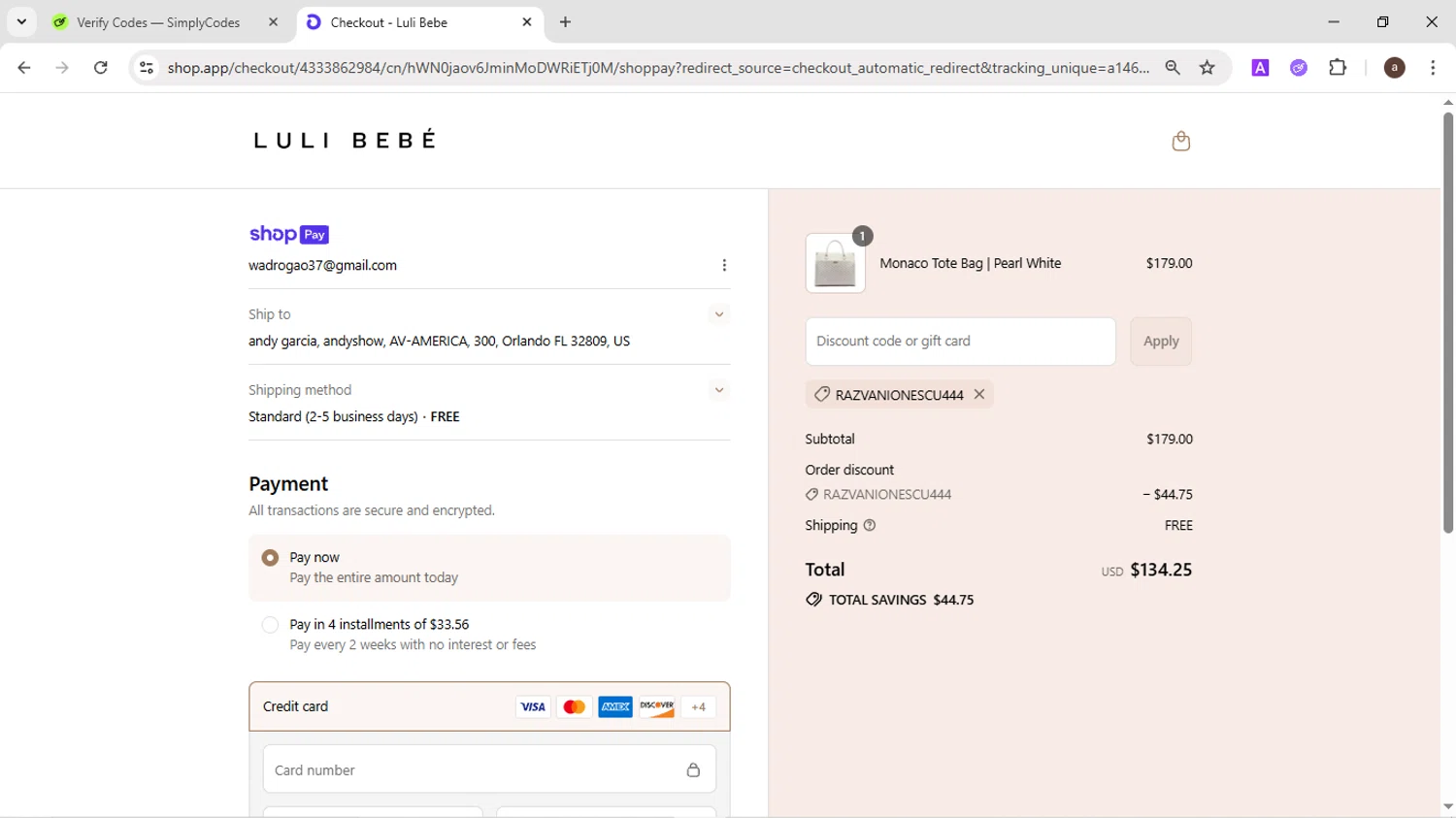Click the Discover card logo
The image size is (1456, 818).
657,706
